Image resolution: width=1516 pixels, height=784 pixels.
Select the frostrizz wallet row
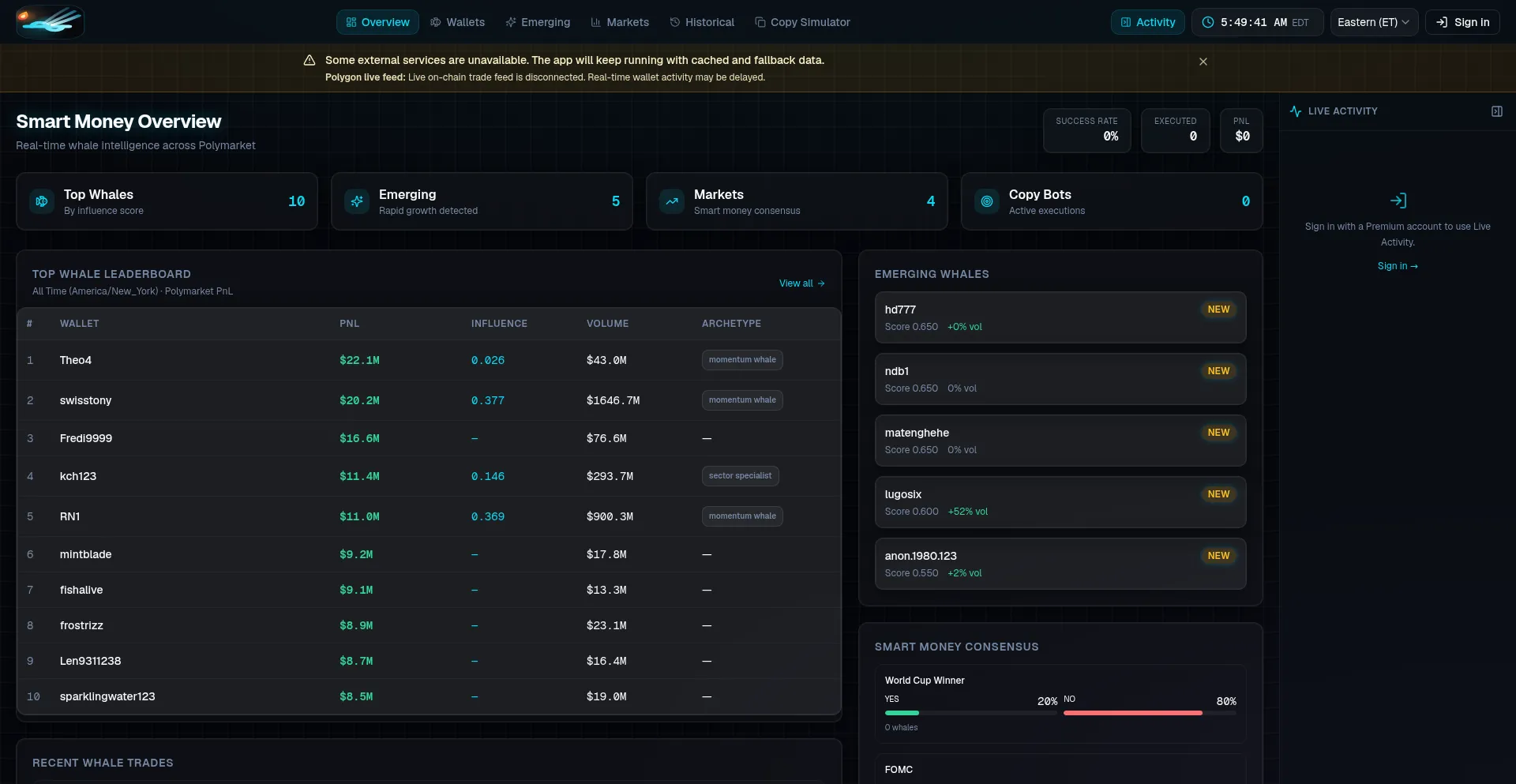(429, 625)
